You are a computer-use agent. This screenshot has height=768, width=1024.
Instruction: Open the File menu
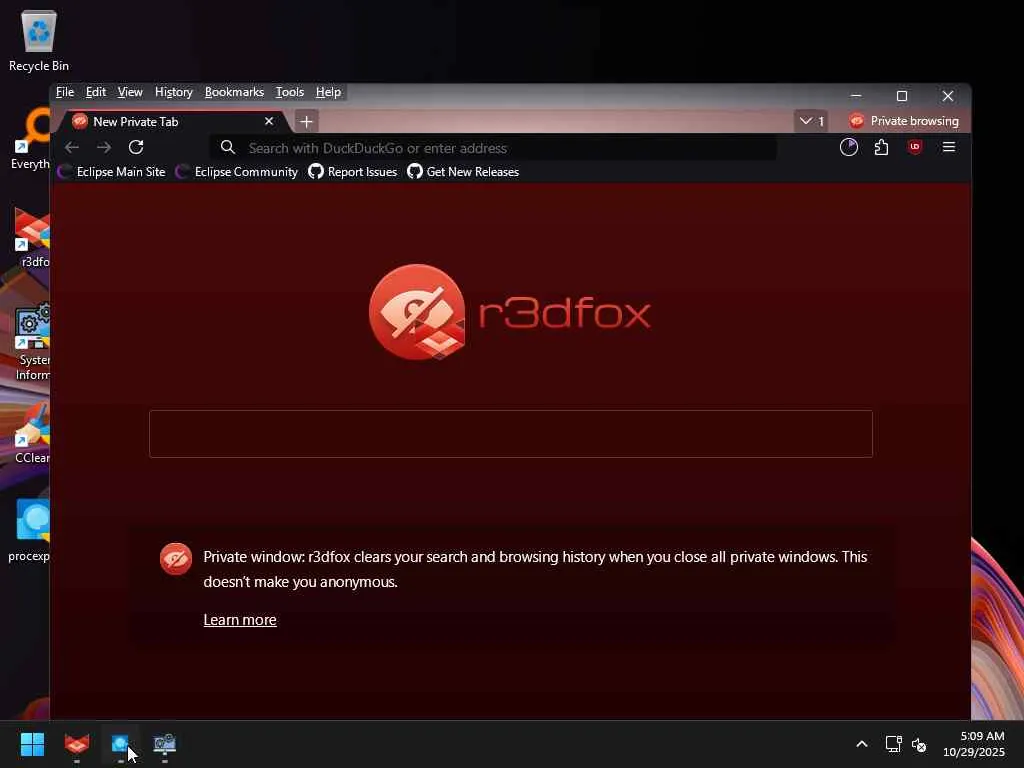pos(65,92)
